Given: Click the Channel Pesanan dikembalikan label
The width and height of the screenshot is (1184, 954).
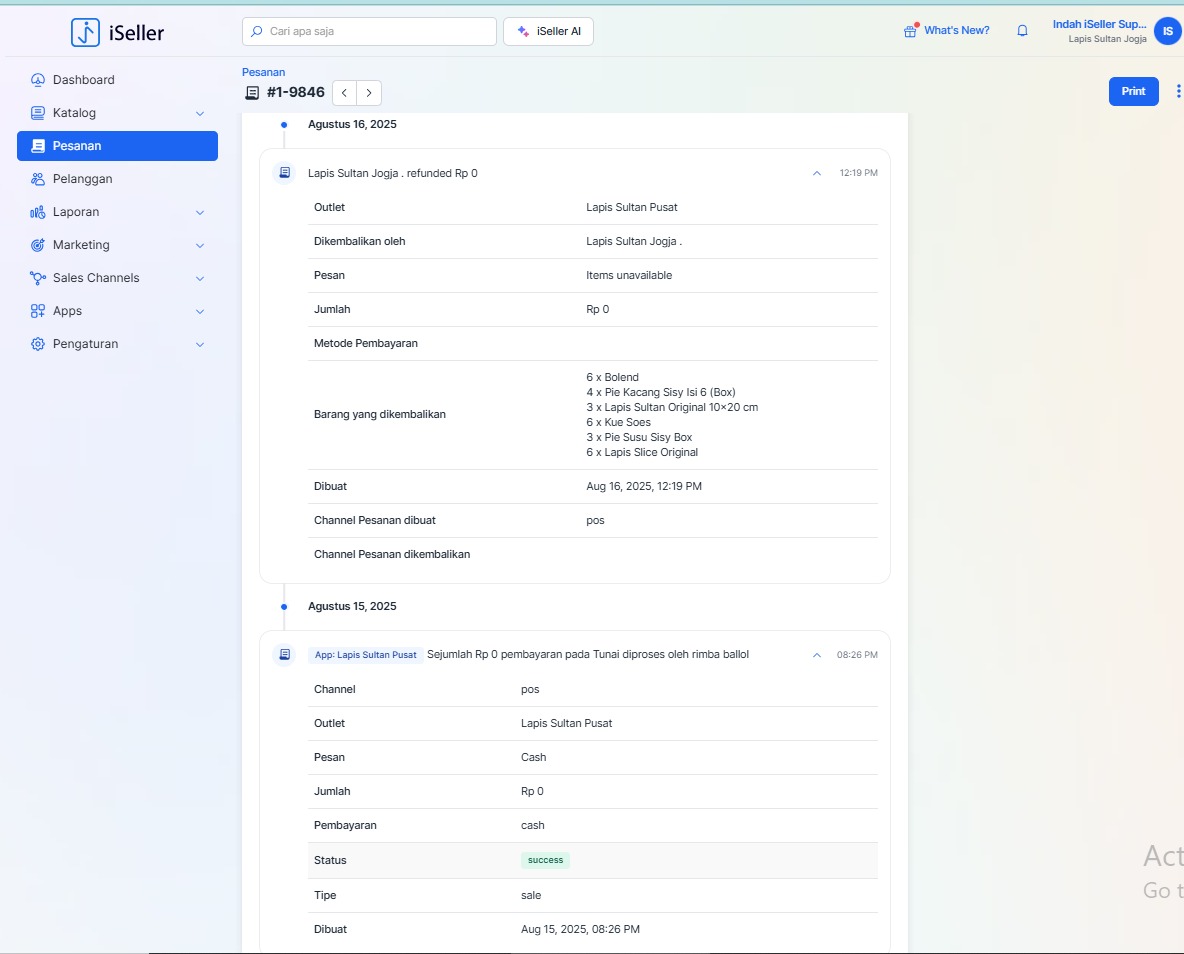Looking at the screenshot, I should point(392,554).
